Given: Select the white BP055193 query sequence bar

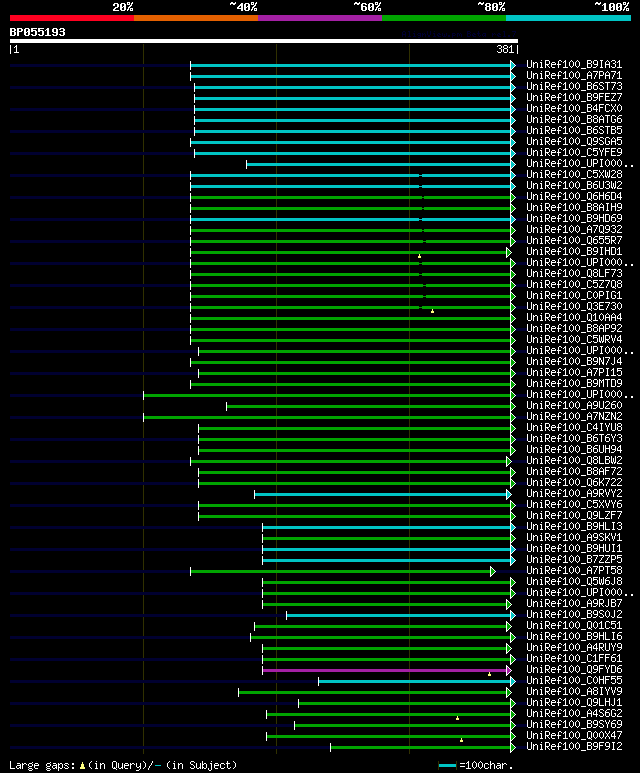Looking at the screenshot, I should click(264, 41).
